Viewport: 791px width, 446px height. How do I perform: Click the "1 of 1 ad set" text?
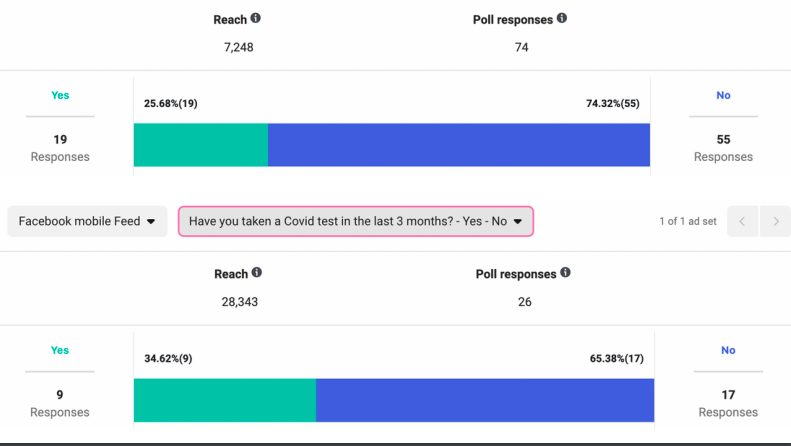click(688, 221)
